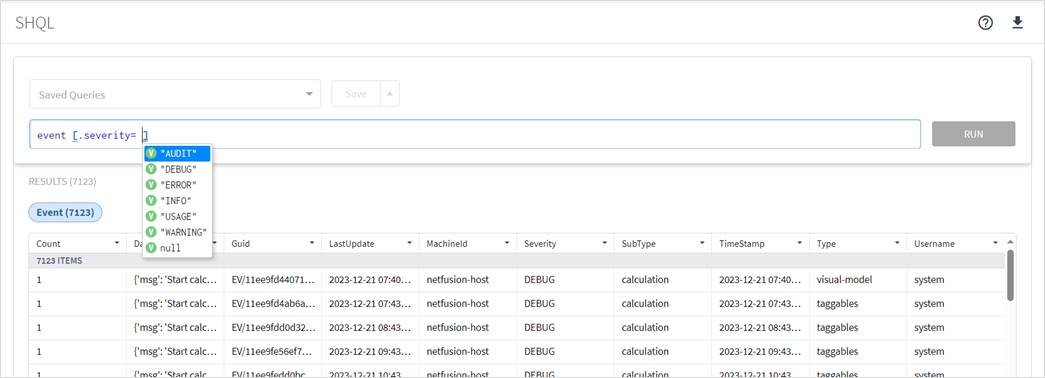
Task: Open the help question mark icon
Action: click(985, 23)
